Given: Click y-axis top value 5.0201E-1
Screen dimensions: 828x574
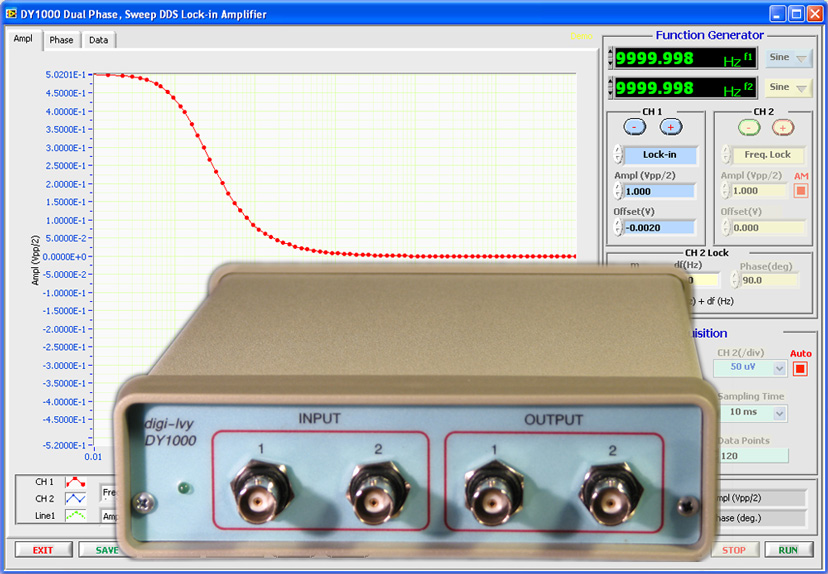Looking at the screenshot, I should coord(65,75).
